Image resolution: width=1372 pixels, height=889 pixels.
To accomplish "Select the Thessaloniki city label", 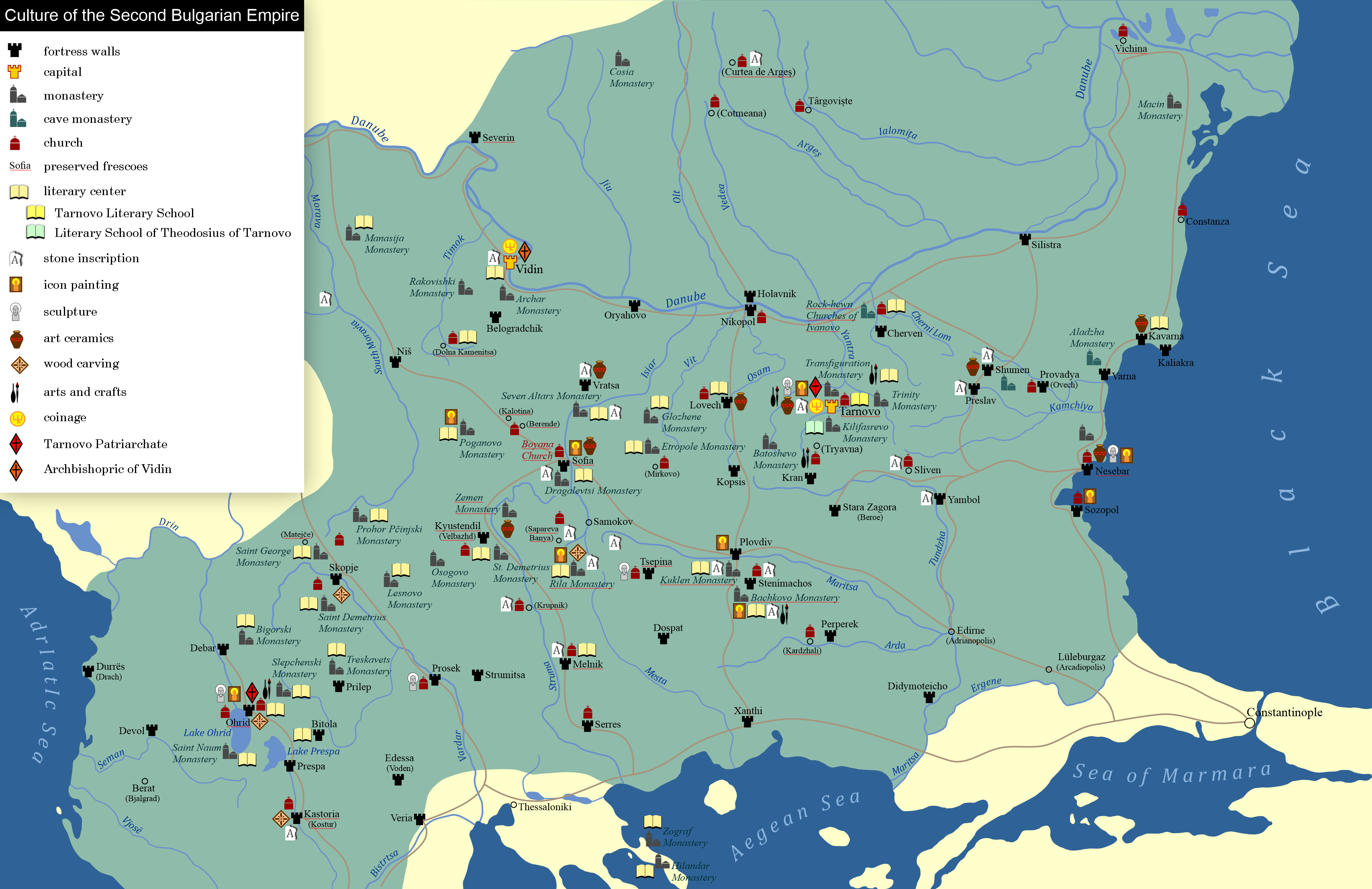I will click(544, 807).
